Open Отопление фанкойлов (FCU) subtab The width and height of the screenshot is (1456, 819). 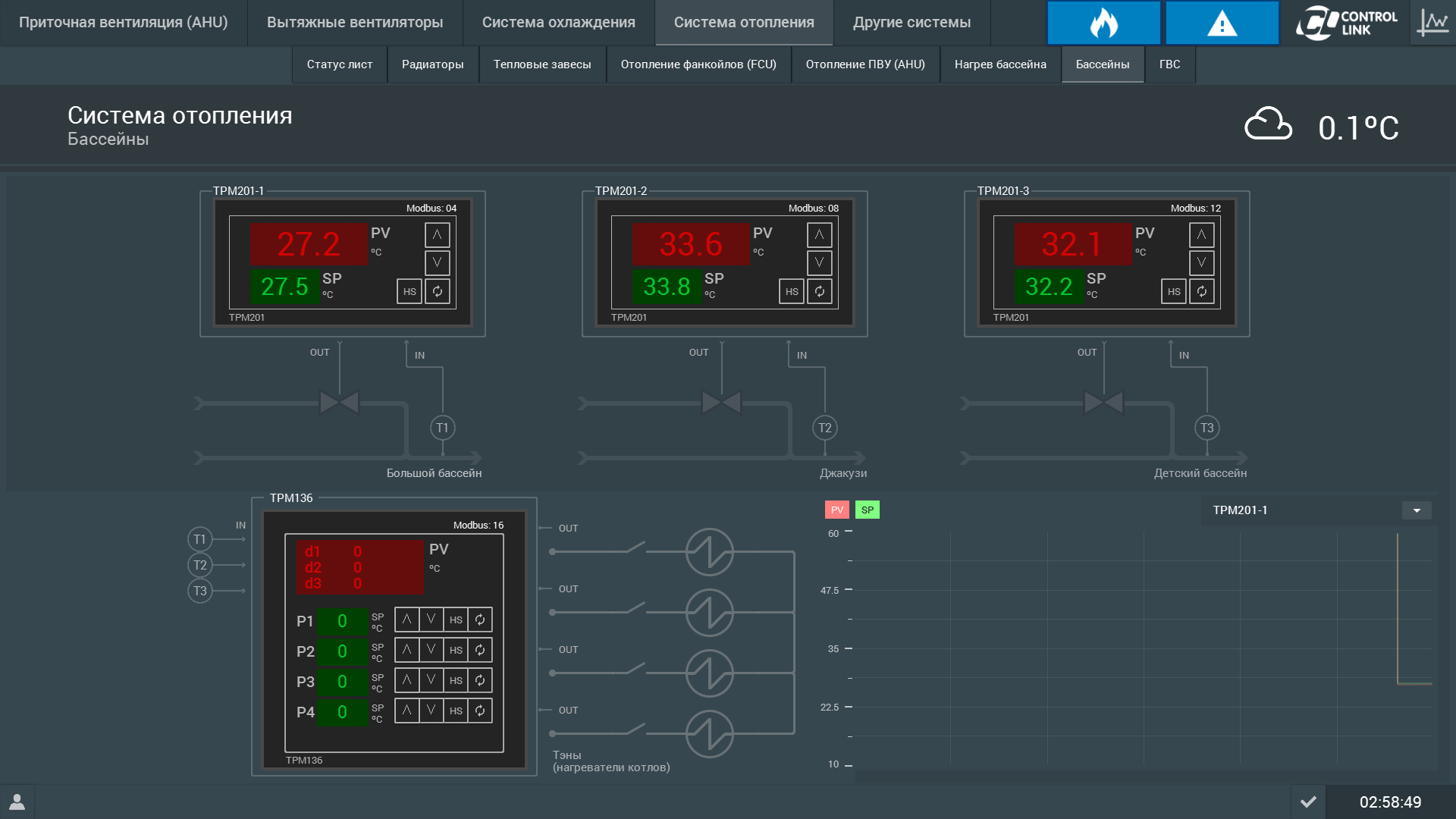pyautogui.click(x=698, y=64)
